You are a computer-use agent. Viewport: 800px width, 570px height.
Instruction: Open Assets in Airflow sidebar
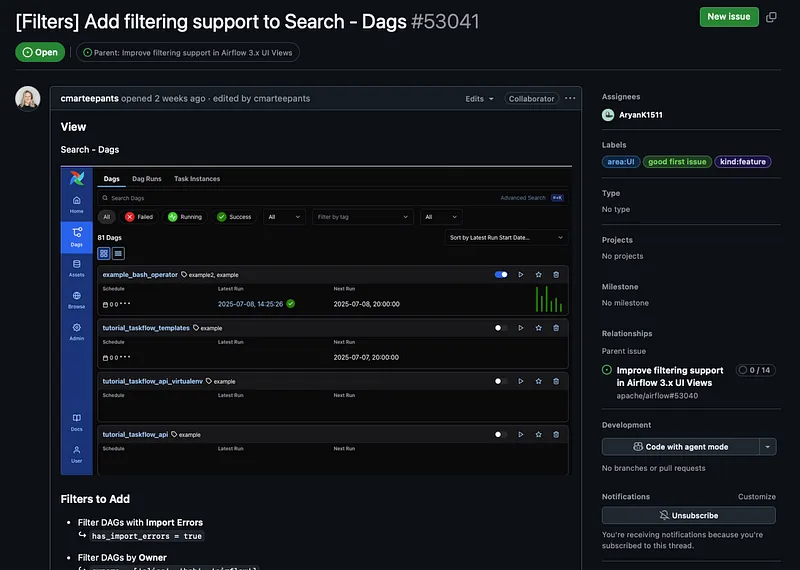point(77,268)
